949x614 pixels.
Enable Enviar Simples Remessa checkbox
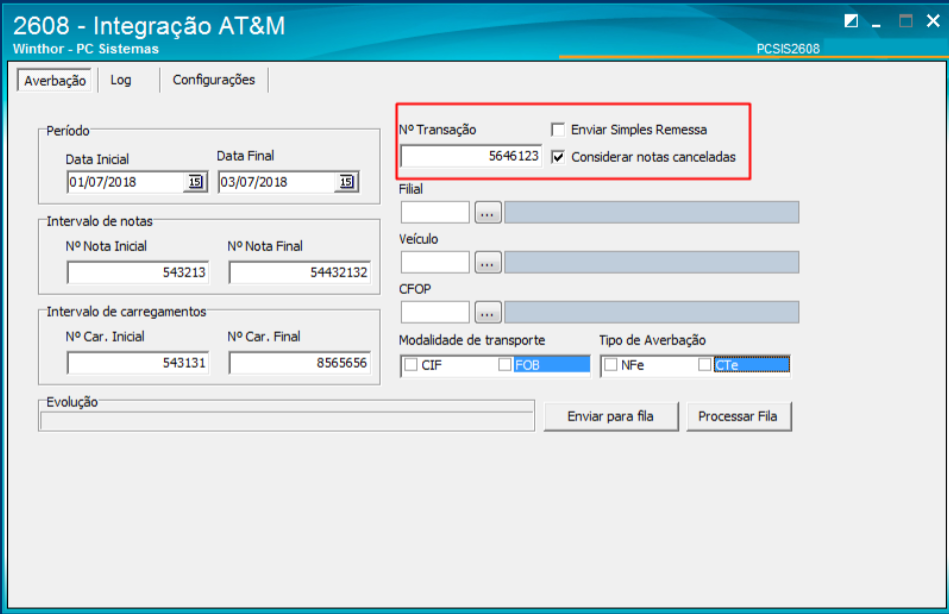(x=558, y=130)
